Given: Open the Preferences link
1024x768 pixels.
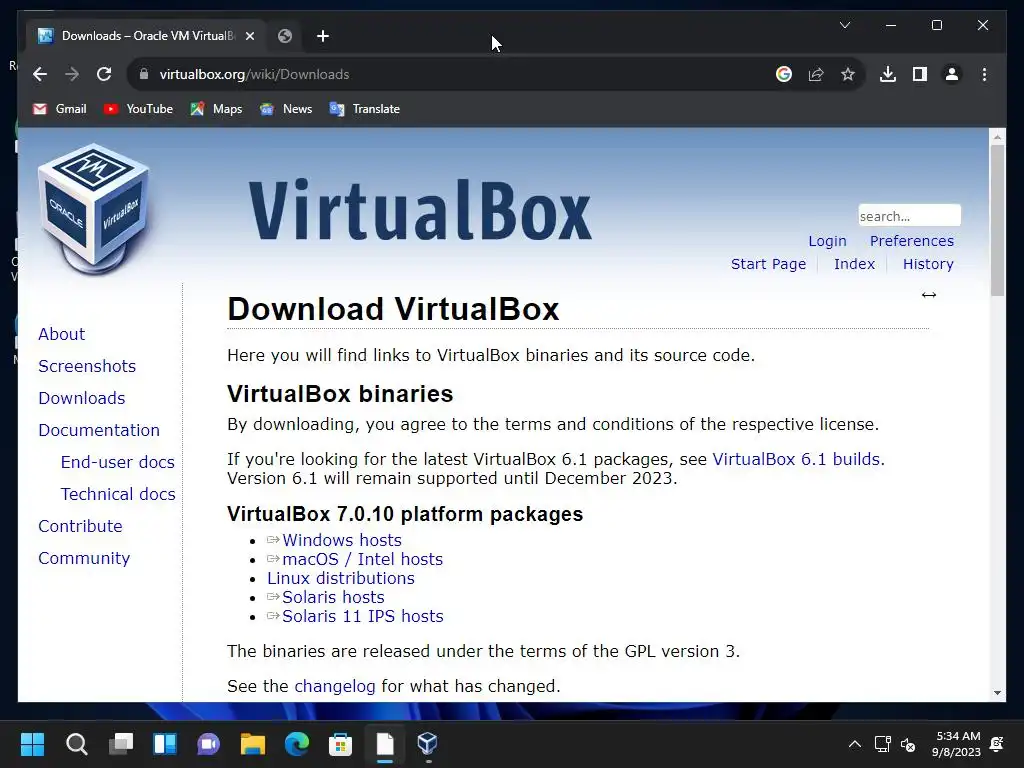Looking at the screenshot, I should click(912, 241).
